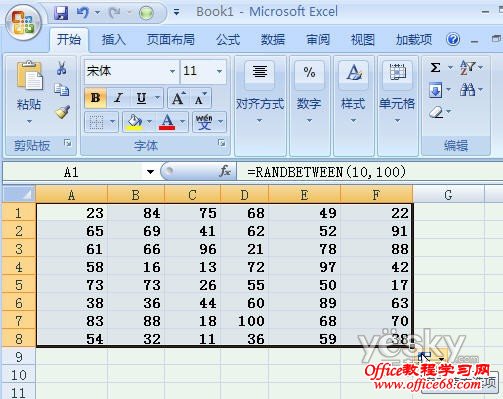Toggle Underline formatting
503x399 pixels.
pos(141,98)
